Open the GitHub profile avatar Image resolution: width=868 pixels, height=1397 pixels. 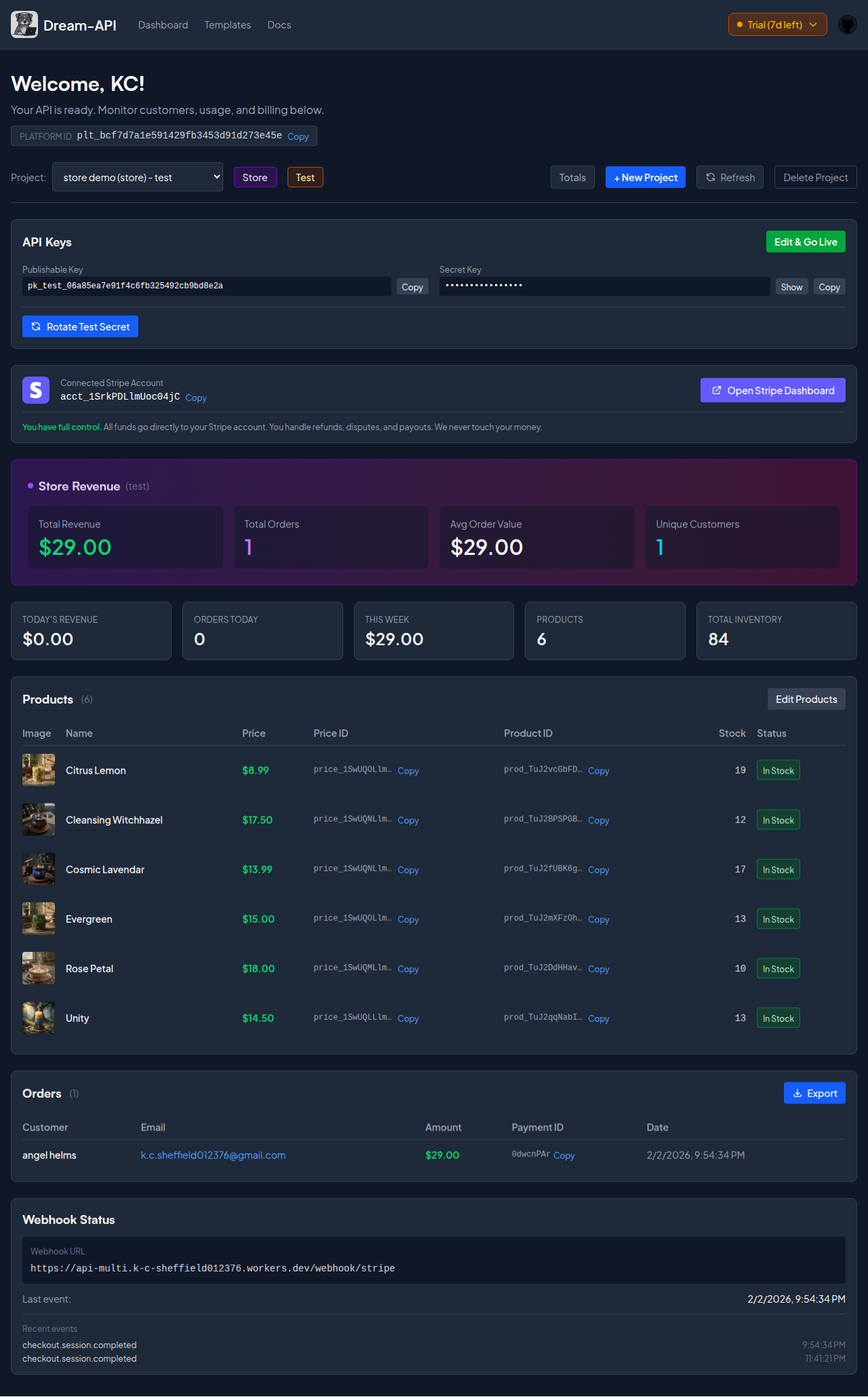pyautogui.click(x=847, y=25)
